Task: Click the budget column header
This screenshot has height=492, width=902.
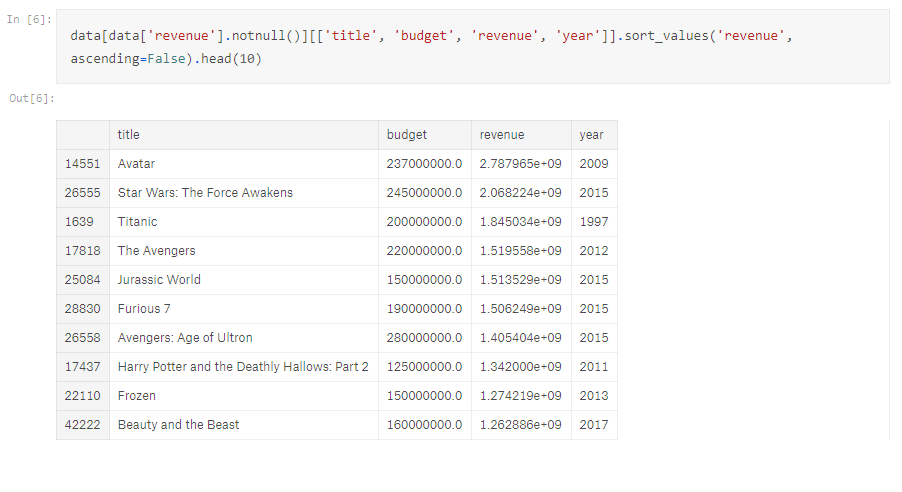Action: pos(425,135)
